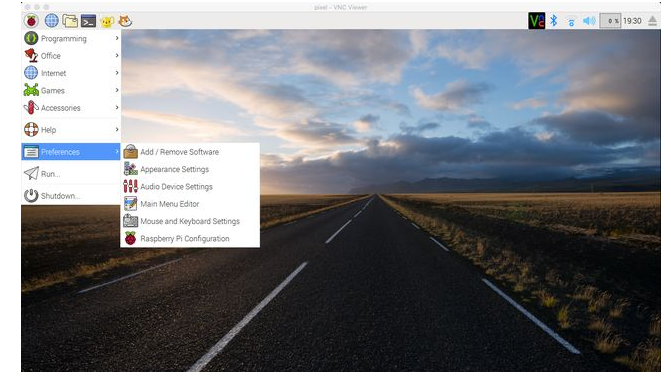671x376 pixels.
Task: Open the Bluetooth tray icon
Action: [554, 21]
